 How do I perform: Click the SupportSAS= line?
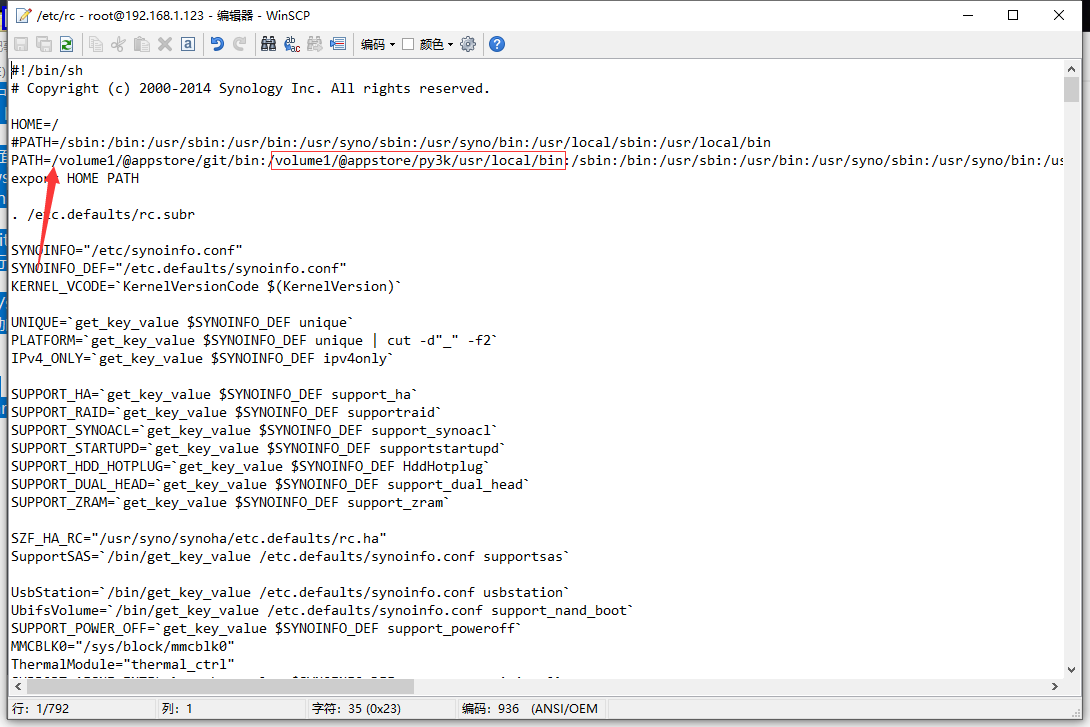291,557
